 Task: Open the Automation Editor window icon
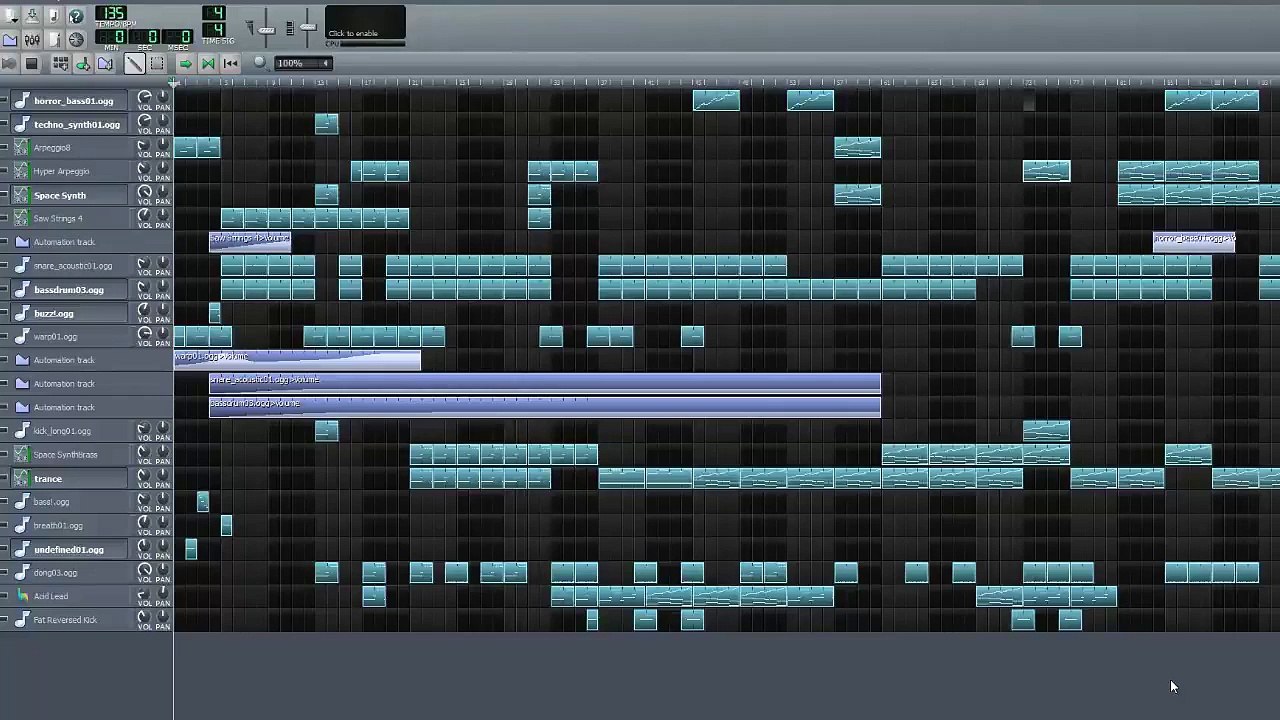click(10, 40)
